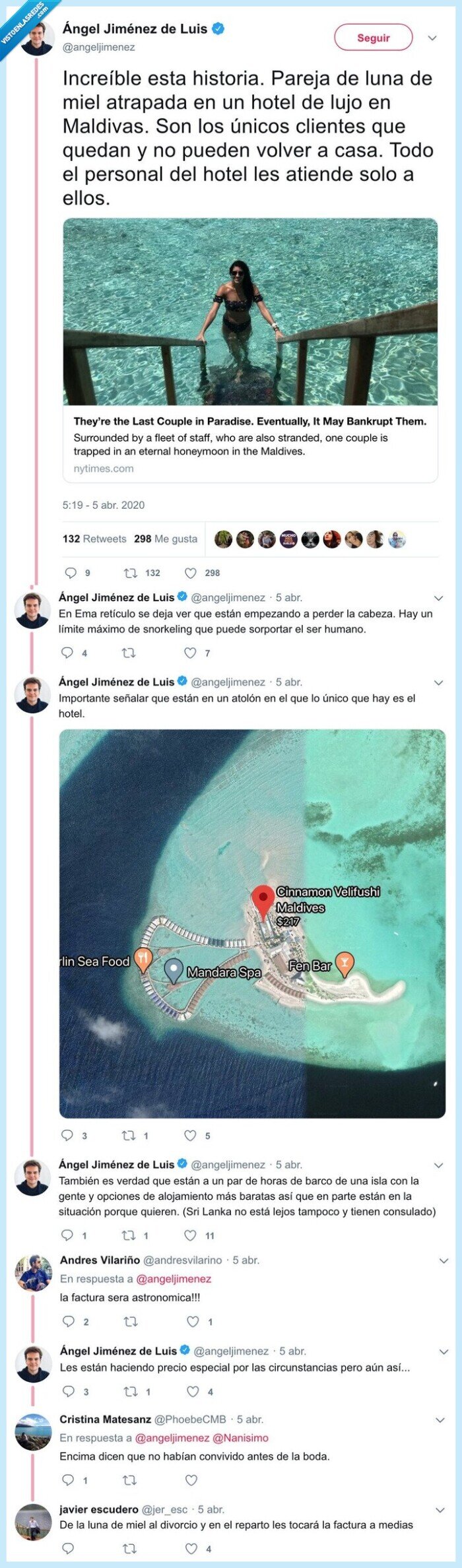
Task: Open the @angeljimenez mention in Andres Vilariño's reply
Action: click(174, 1278)
